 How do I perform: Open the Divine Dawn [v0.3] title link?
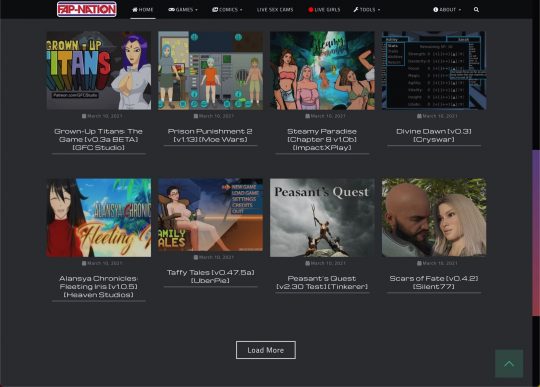[434, 135]
